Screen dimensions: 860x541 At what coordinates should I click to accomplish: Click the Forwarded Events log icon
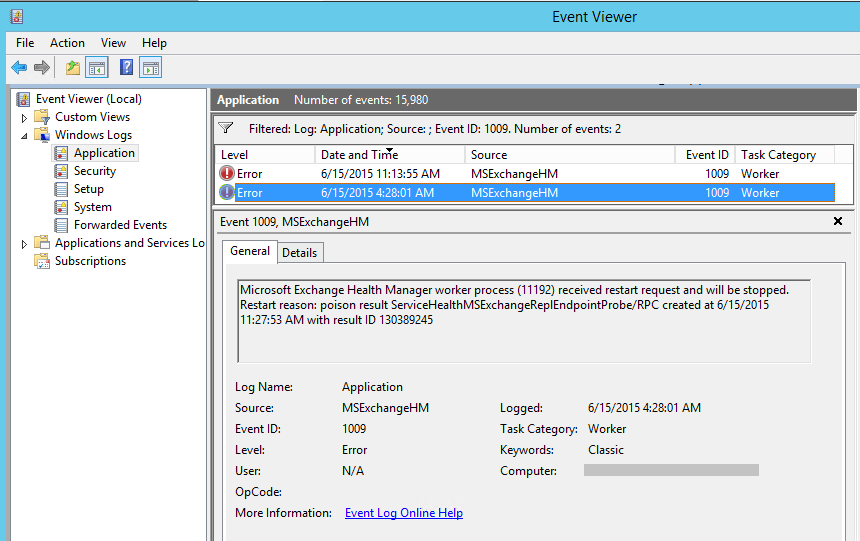[61, 225]
